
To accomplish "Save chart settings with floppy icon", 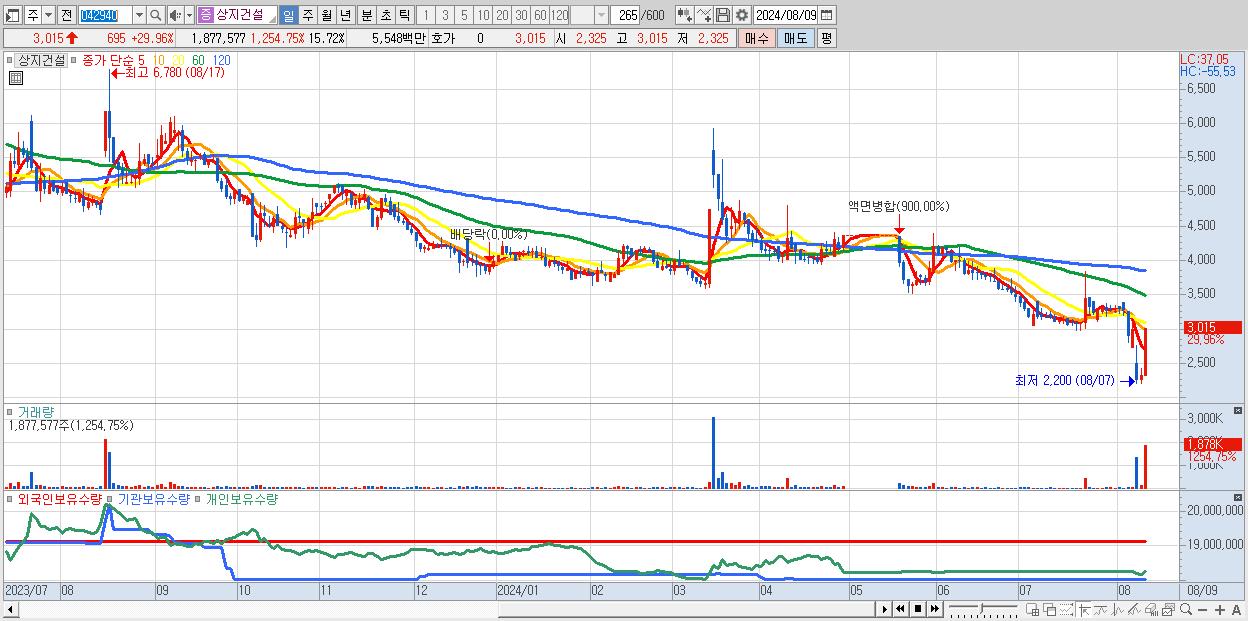I will tap(723, 15).
